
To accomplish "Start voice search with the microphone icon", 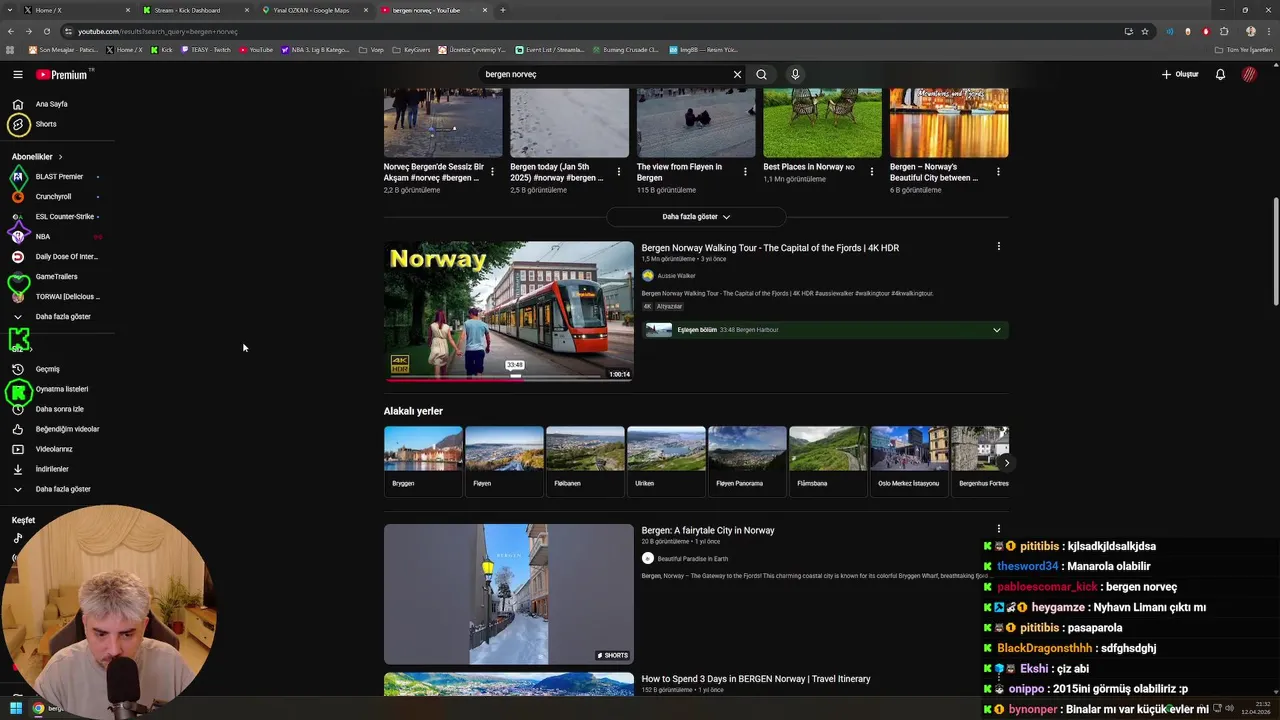I will pos(795,74).
